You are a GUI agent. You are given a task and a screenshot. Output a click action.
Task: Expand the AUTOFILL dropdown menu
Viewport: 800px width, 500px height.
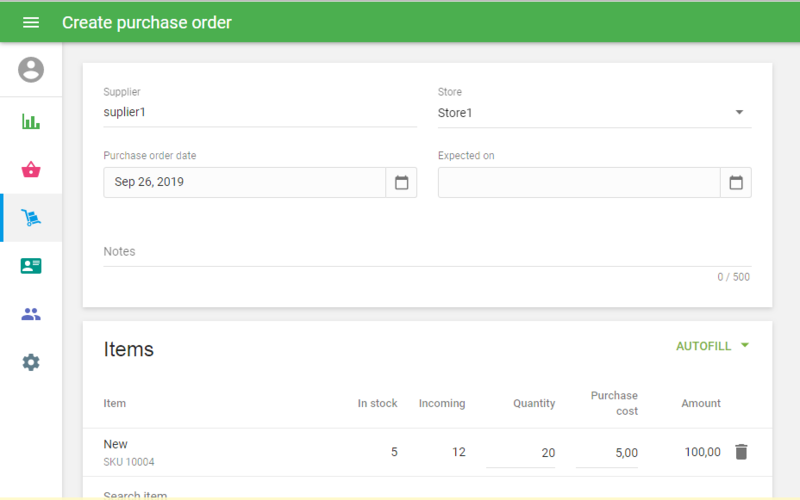pos(712,346)
